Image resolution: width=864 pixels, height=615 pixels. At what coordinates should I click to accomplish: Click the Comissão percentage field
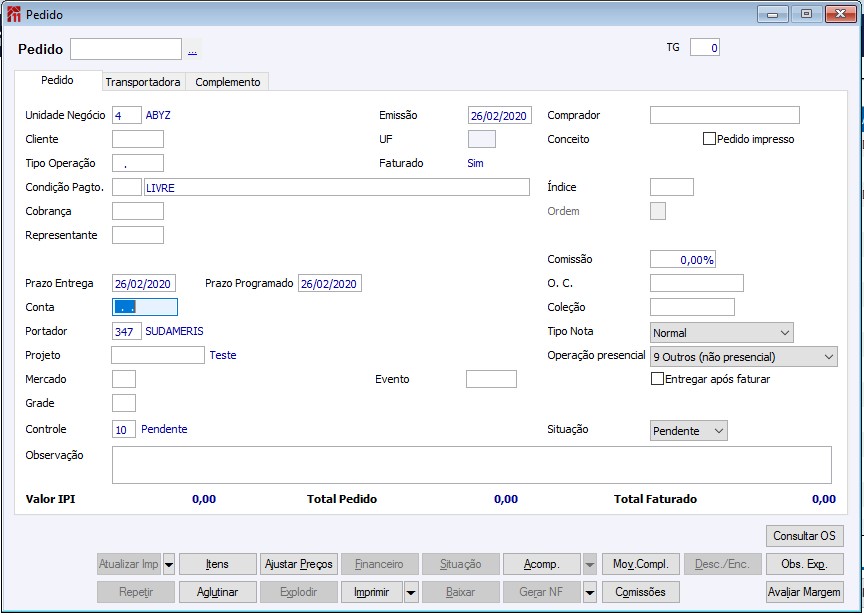tap(683, 260)
